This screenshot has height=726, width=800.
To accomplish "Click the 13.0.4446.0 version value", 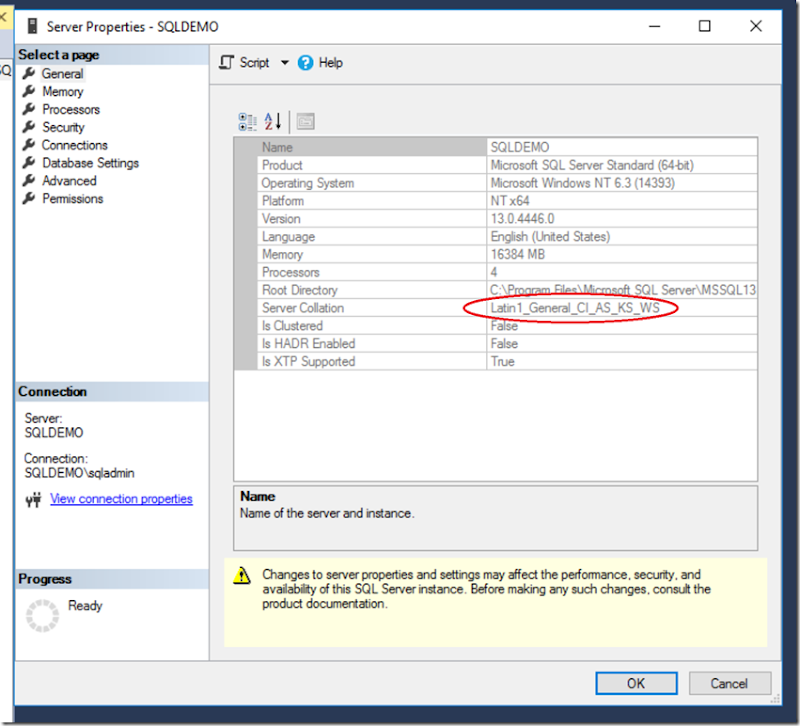I will pyautogui.click(x=522, y=219).
